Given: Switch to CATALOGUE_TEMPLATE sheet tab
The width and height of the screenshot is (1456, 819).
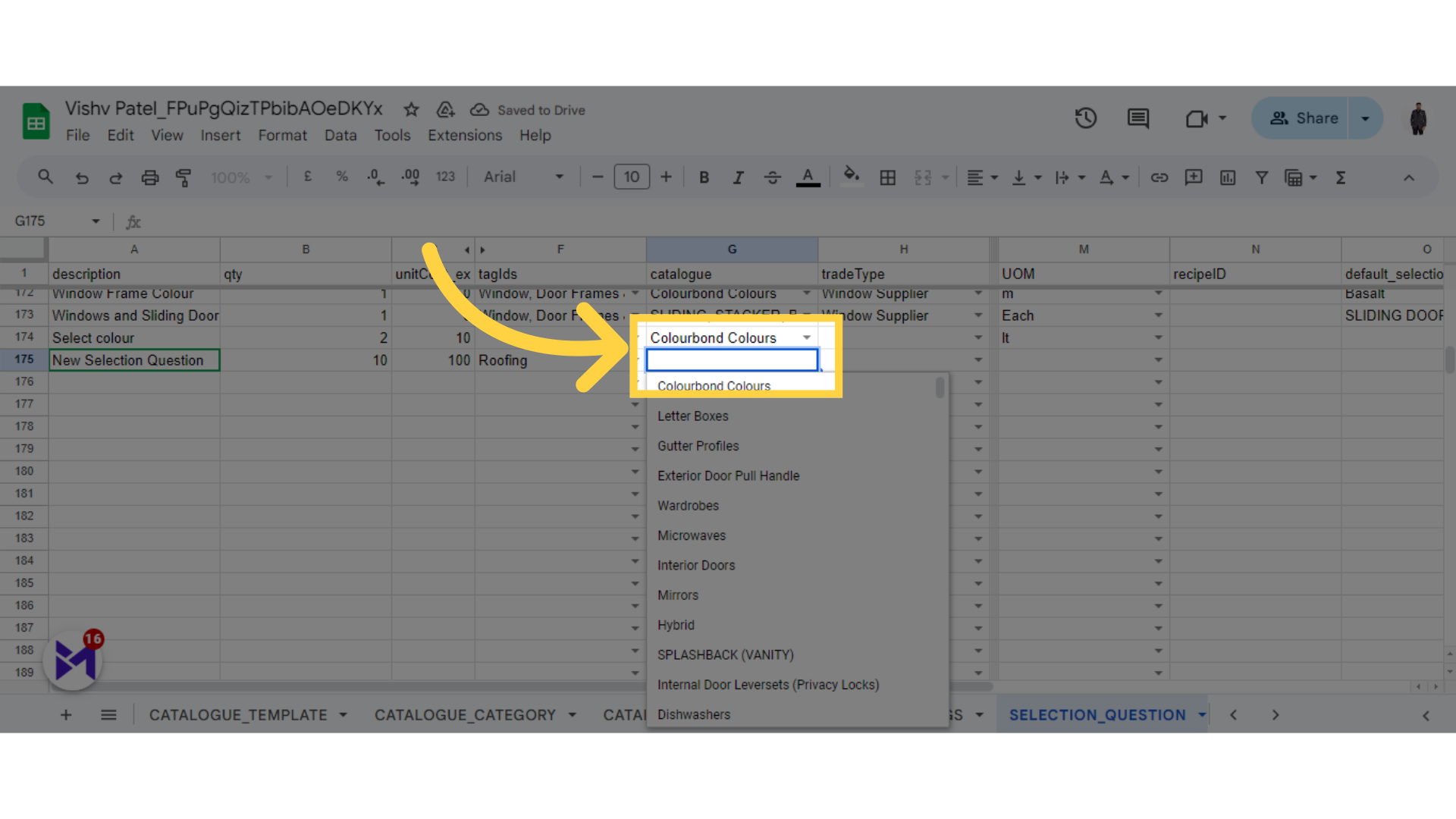Looking at the screenshot, I should coord(238,714).
